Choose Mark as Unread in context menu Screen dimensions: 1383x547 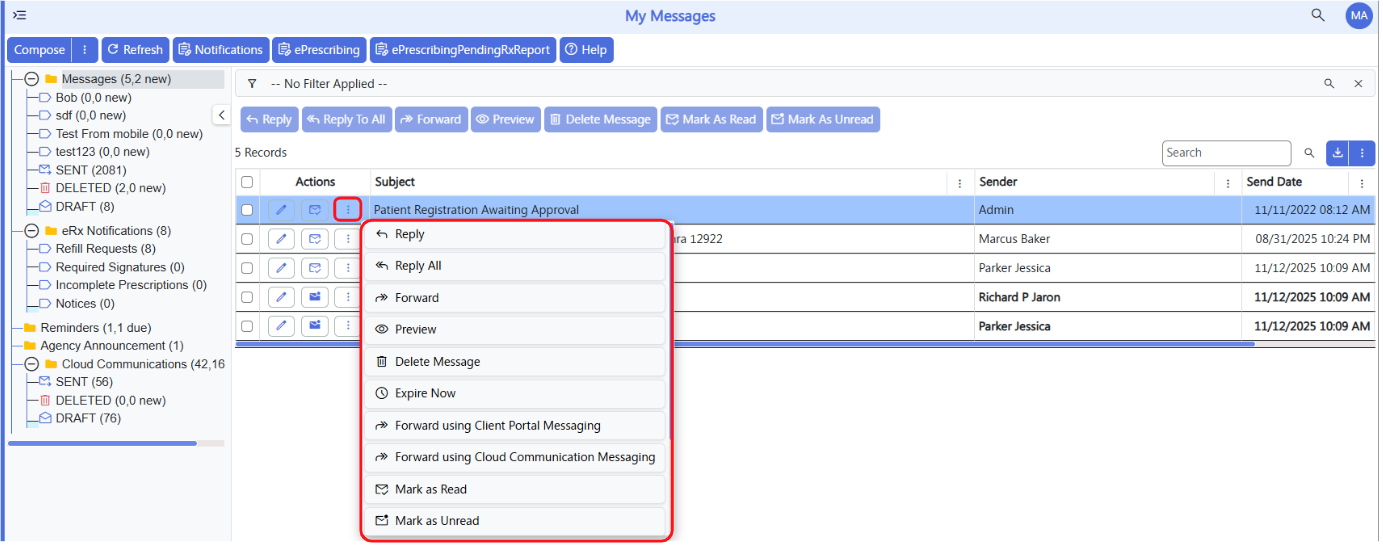point(516,521)
